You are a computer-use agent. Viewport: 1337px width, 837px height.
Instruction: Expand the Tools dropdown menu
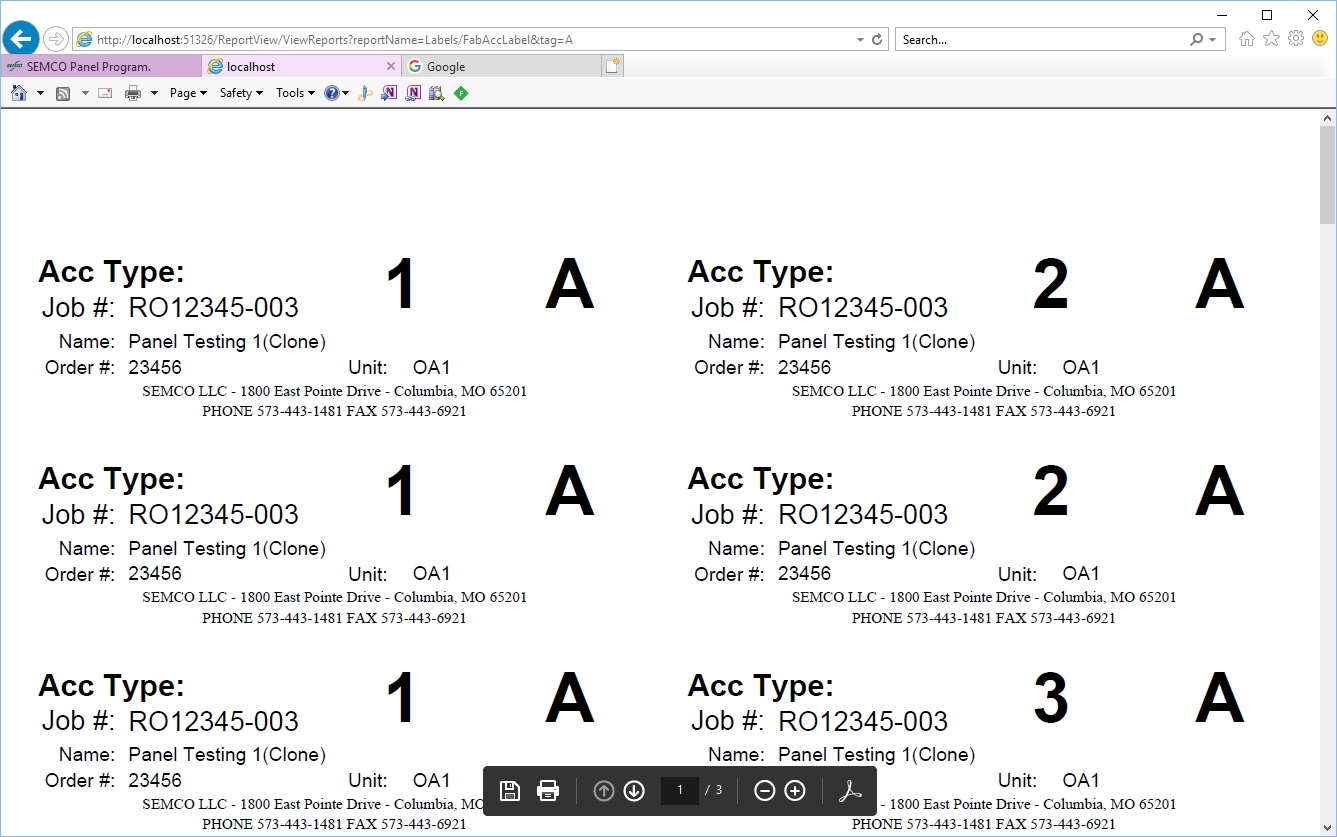pos(295,93)
